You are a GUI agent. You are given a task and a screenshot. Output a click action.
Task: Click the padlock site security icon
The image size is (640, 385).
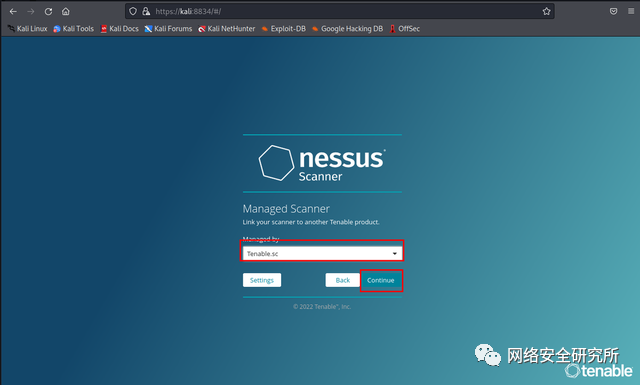(x=146, y=11)
